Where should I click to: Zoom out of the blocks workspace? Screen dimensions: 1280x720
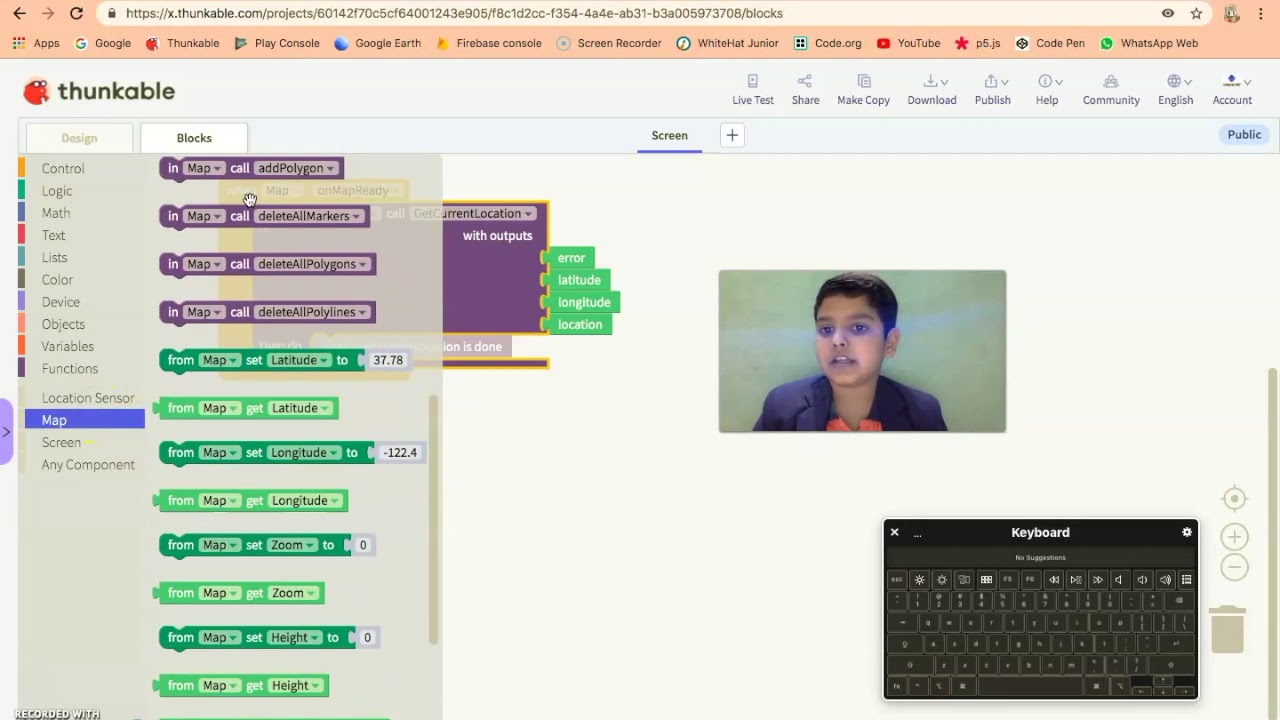click(1235, 567)
